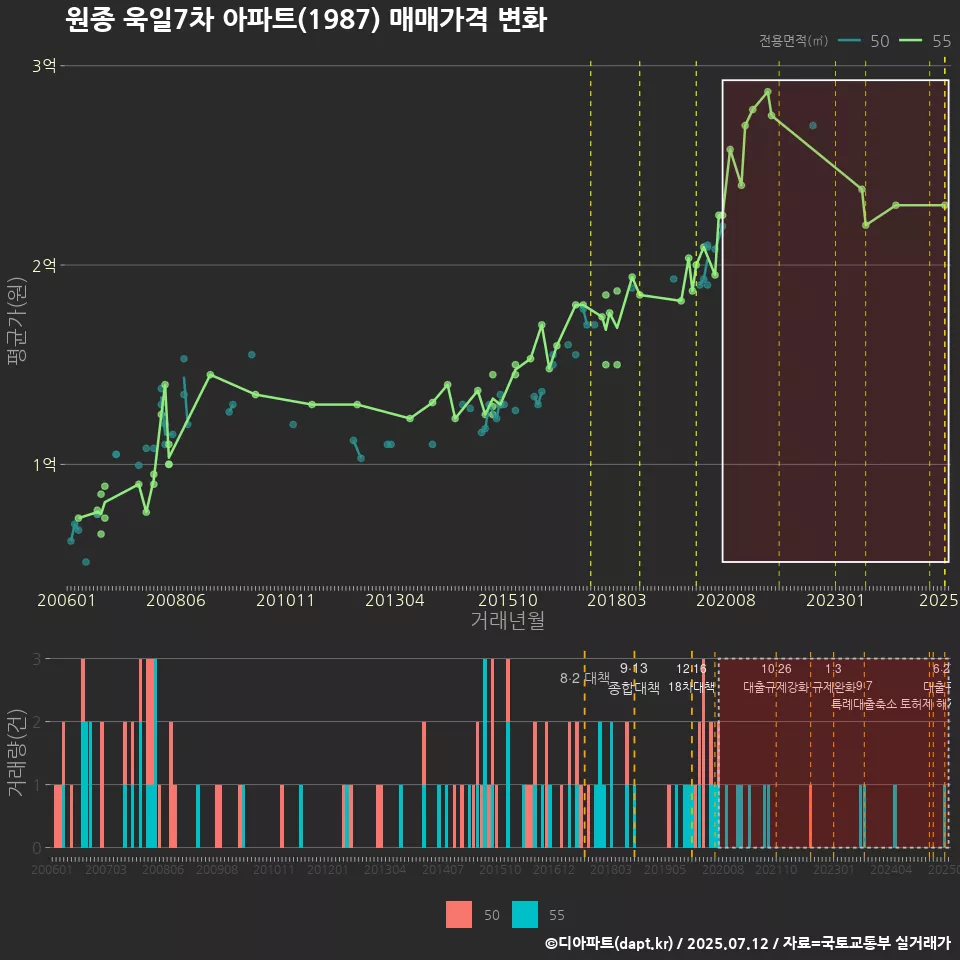
Task: Click the '거래량(건)' volume axis title
Action: pos(17,753)
